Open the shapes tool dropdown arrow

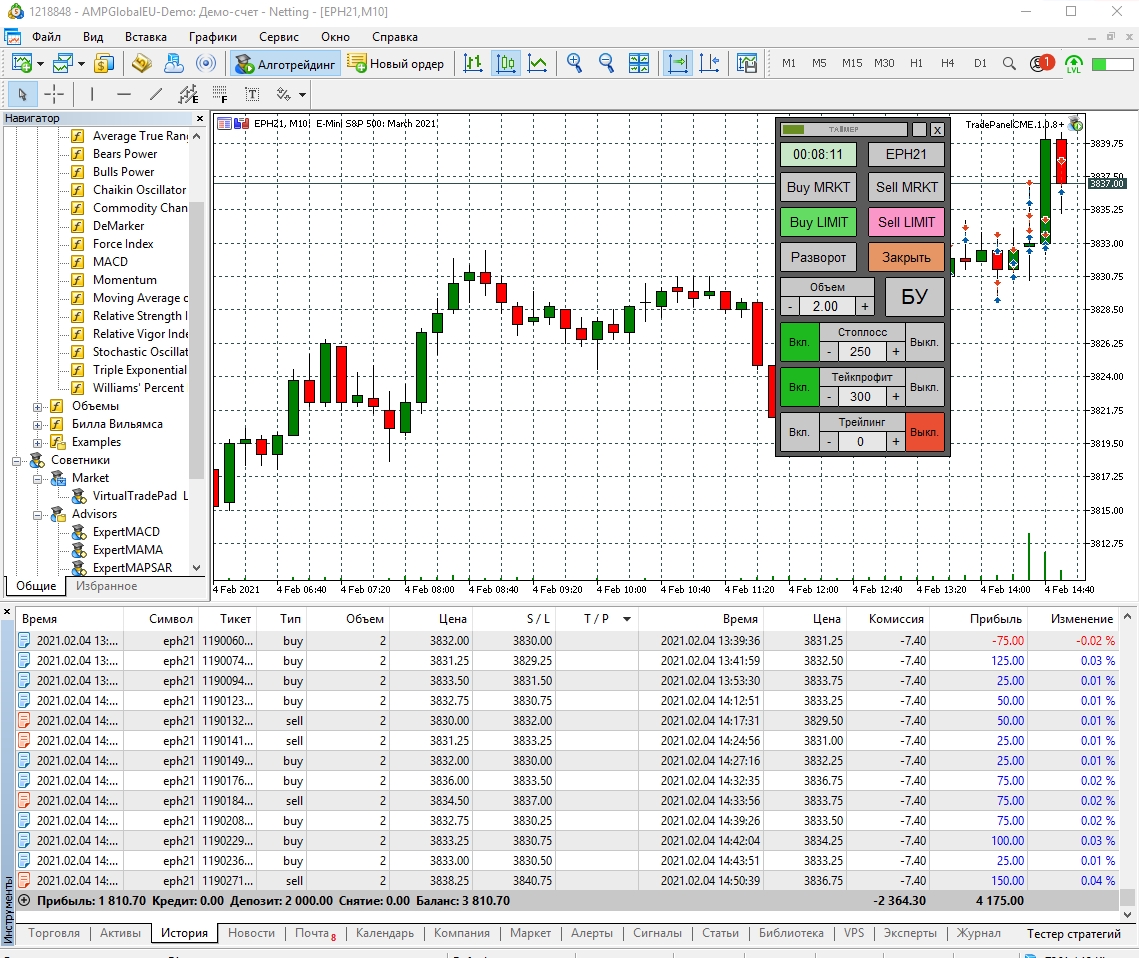(x=302, y=94)
